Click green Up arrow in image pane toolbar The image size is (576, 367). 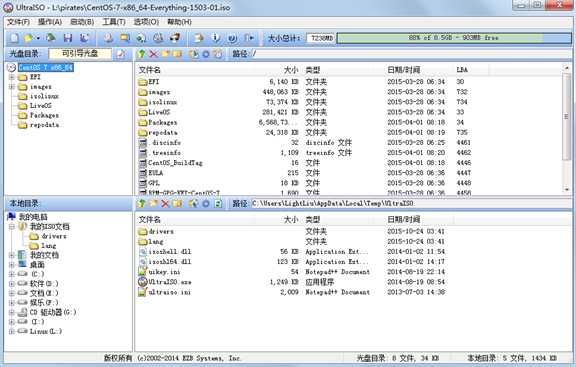coord(141,54)
